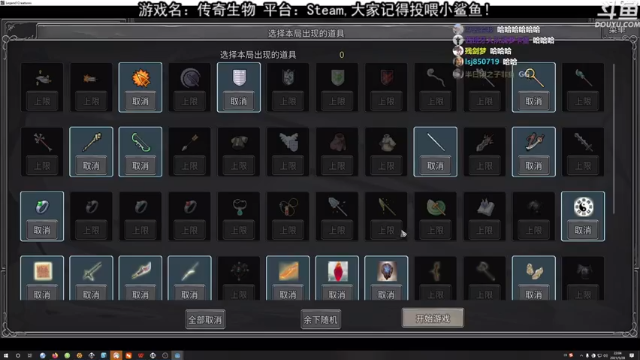
Task: Toggle 上限 under the curved grey staff
Action: coord(436,101)
